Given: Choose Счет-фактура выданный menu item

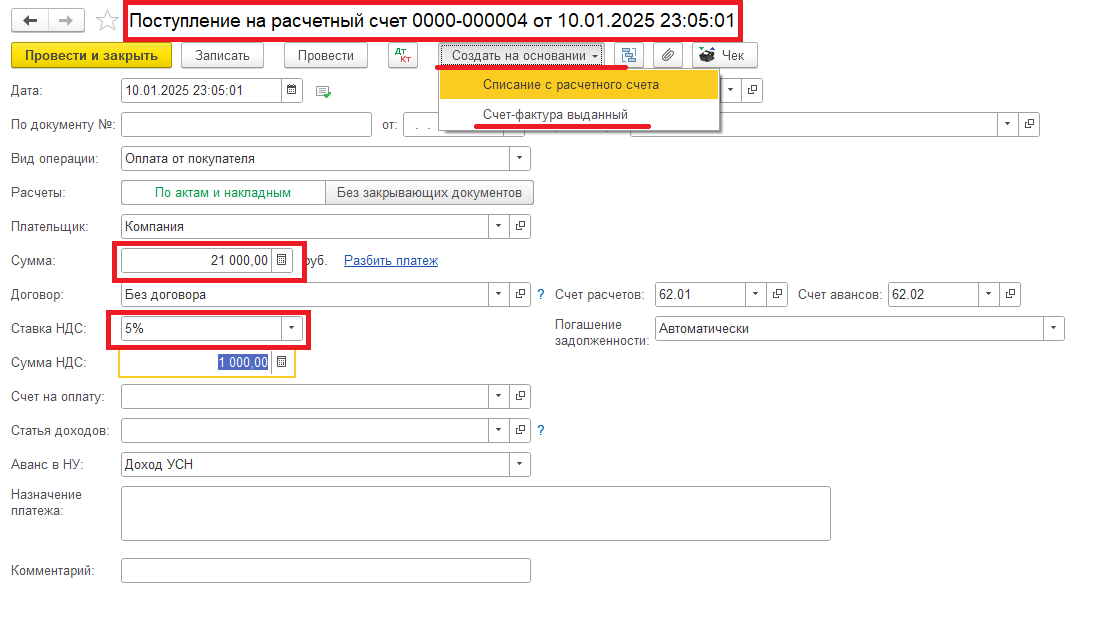Looking at the screenshot, I should pos(555,115).
